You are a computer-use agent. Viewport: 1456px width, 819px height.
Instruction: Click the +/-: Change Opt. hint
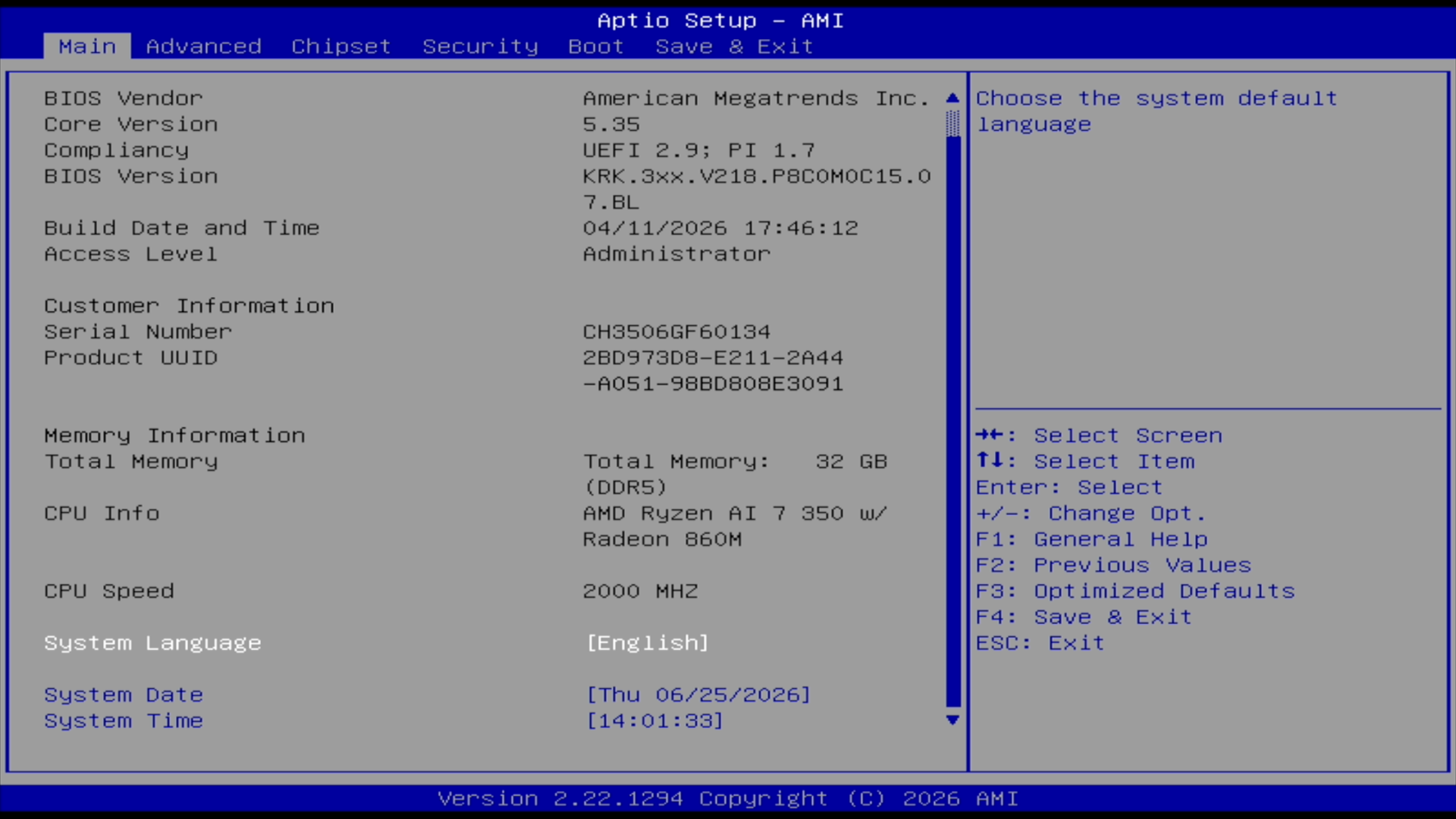1090,513
